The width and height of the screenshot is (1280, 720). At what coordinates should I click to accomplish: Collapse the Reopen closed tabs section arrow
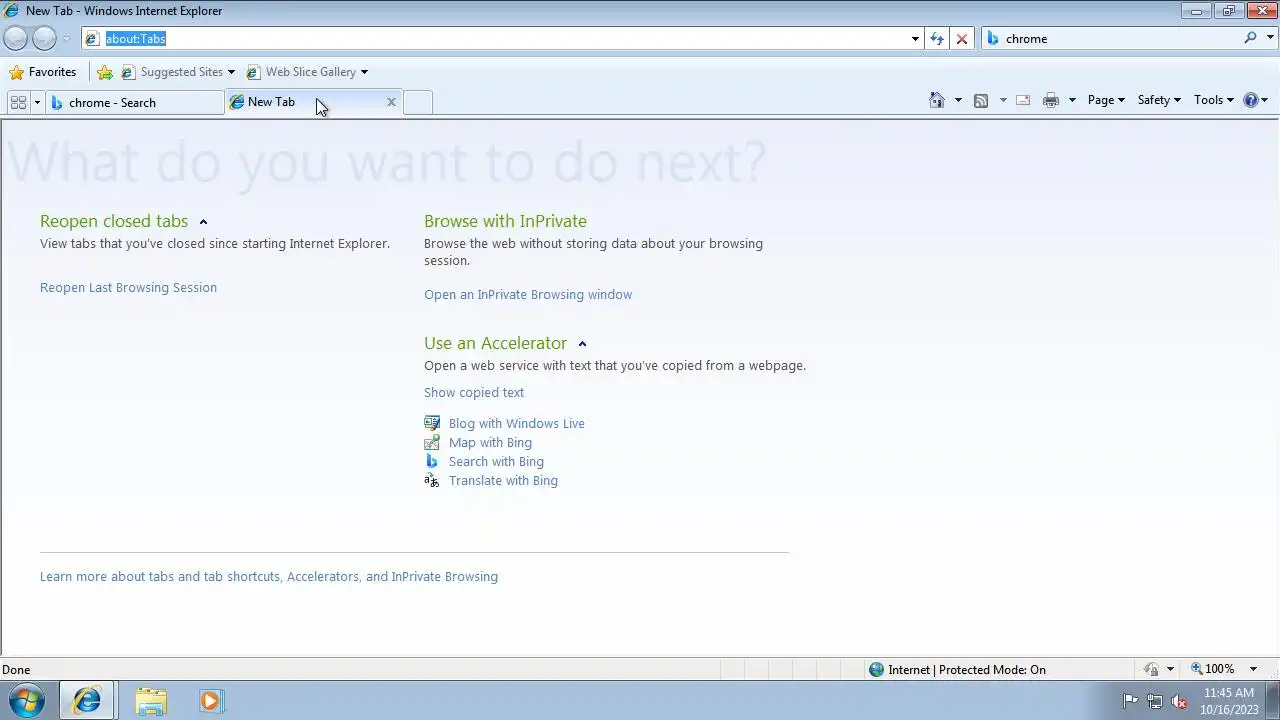(203, 222)
